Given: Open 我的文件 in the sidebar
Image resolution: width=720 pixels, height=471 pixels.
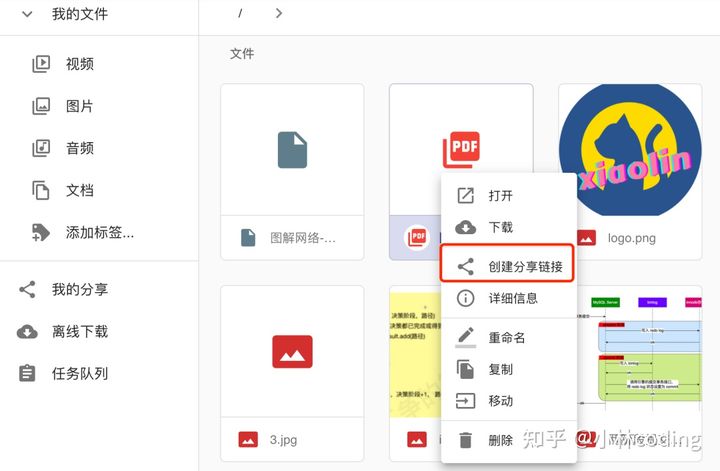Looking at the screenshot, I should (79, 14).
